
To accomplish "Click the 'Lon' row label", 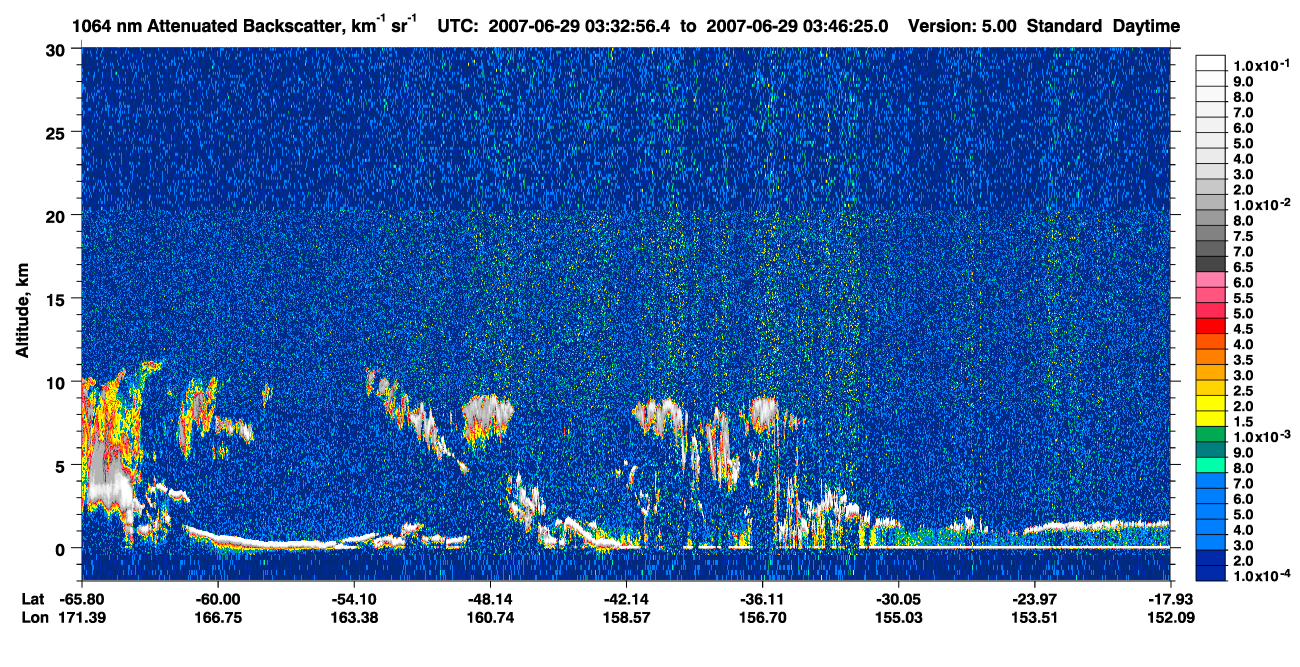I will pos(34,617).
